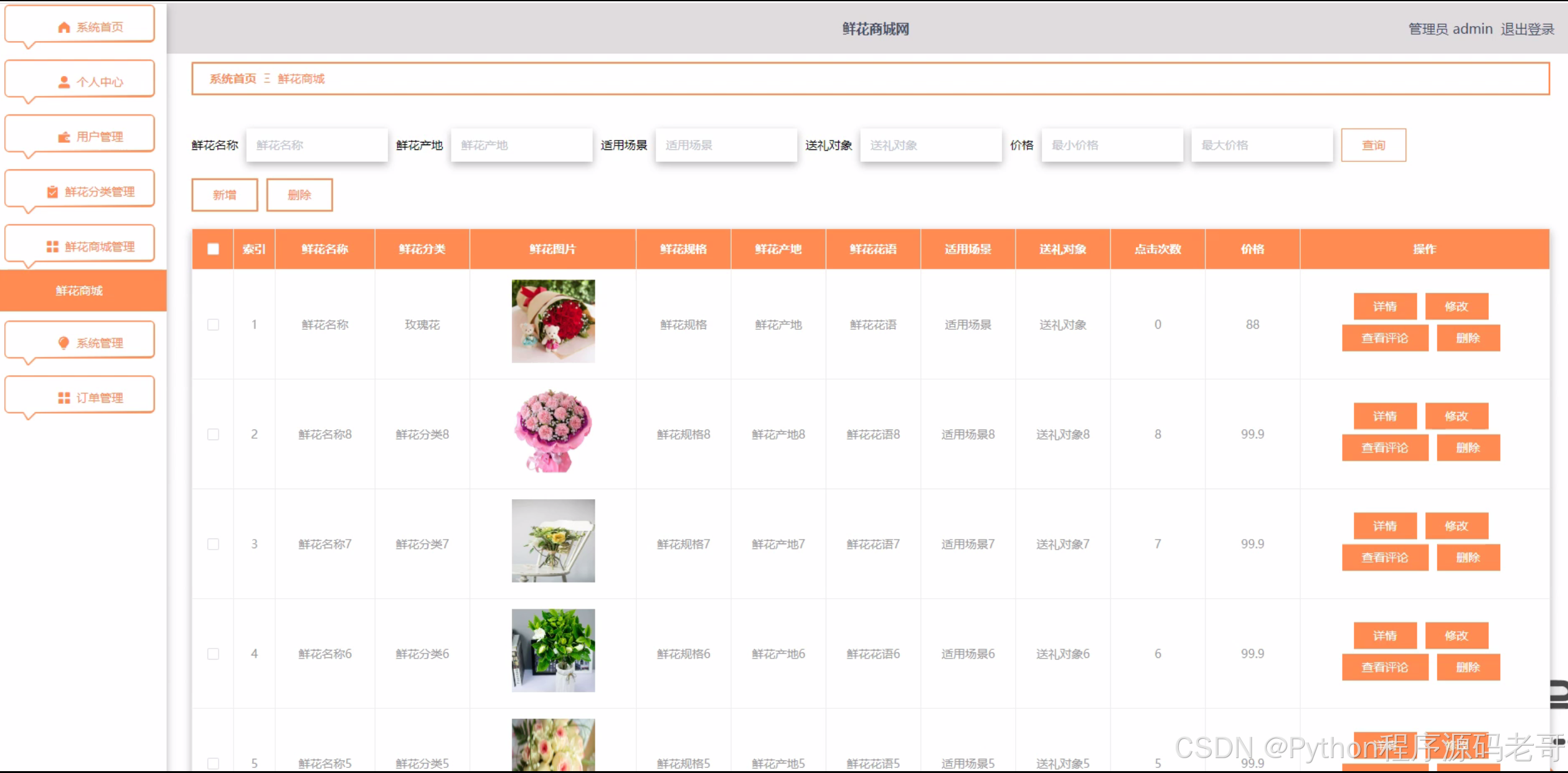Click breadcrumb separator icon after 系统首页

click(267, 78)
